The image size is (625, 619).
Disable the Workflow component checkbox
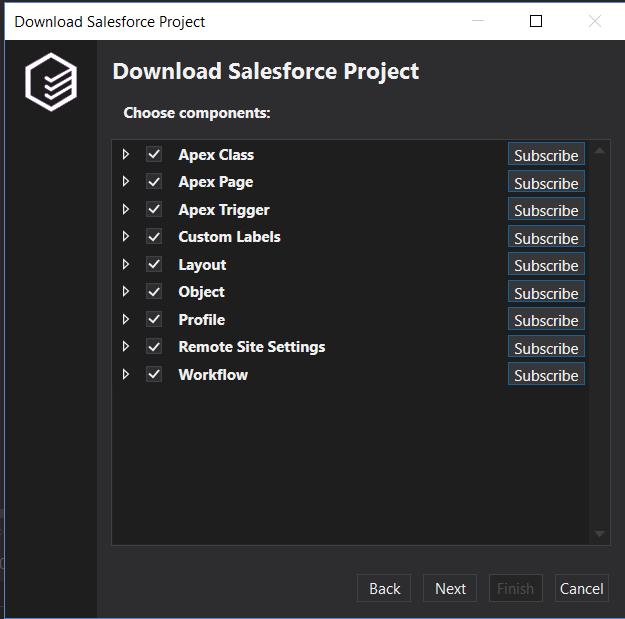point(154,375)
